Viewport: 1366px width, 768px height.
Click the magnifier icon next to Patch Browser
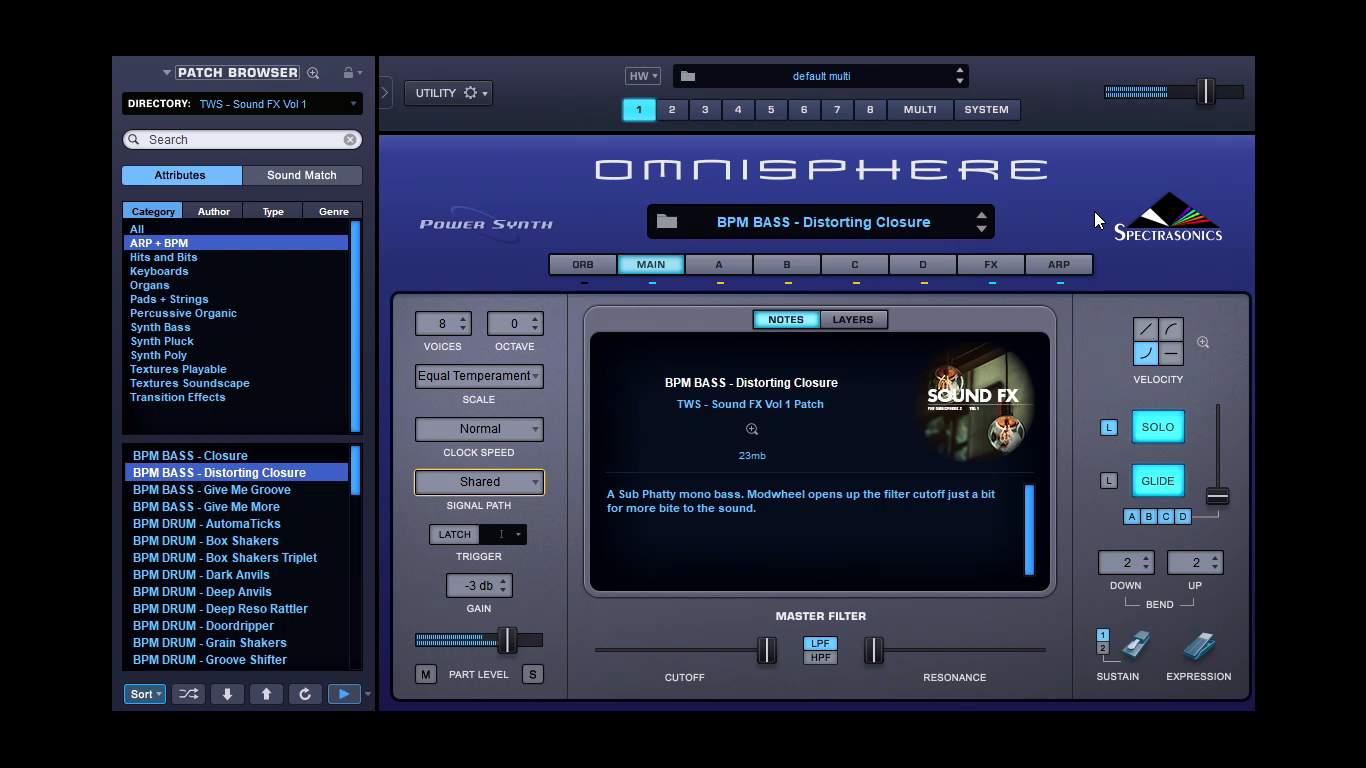313,72
